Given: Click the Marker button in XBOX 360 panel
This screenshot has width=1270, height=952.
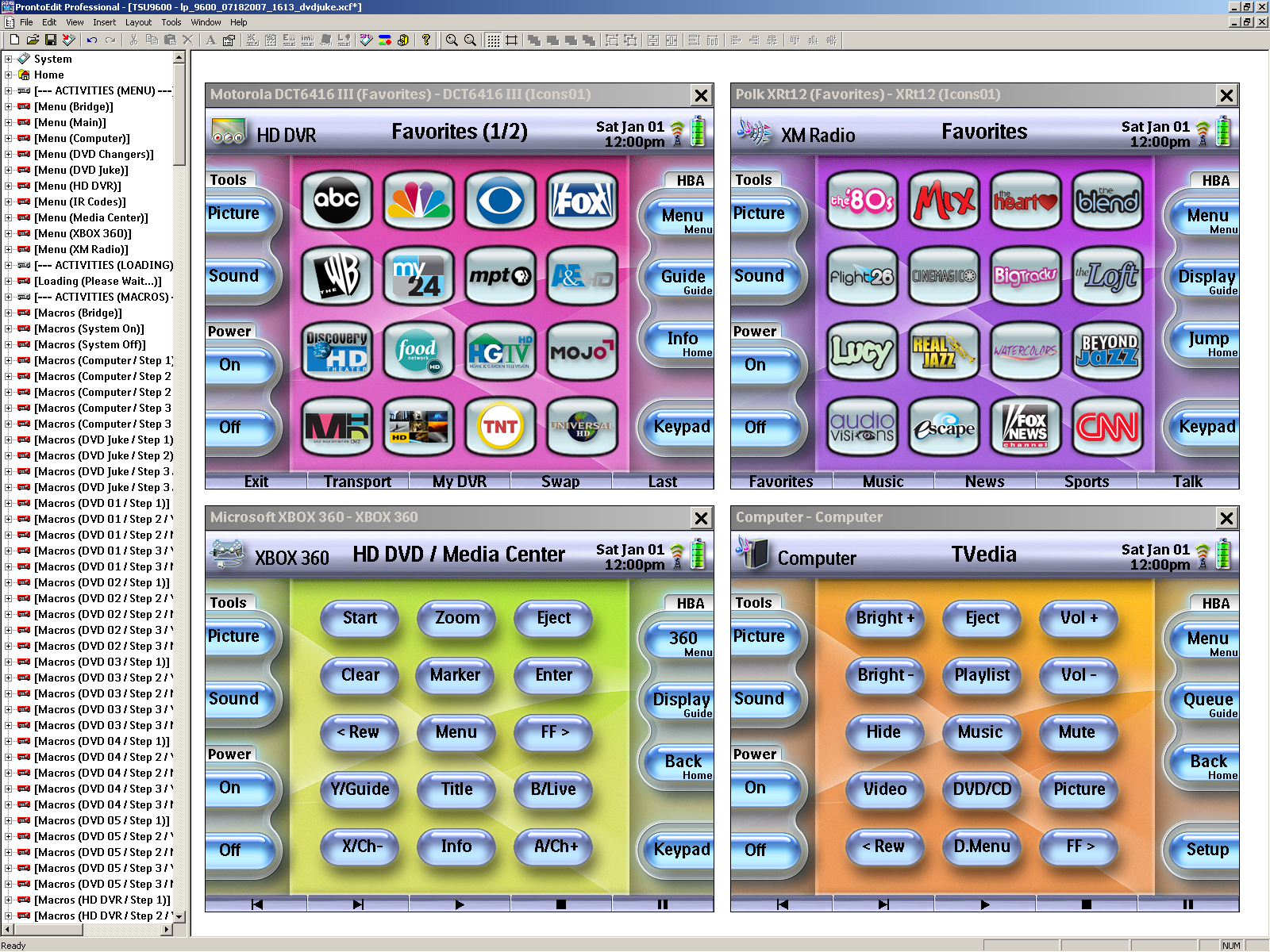Looking at the screenshot, I should coord(456,675).
